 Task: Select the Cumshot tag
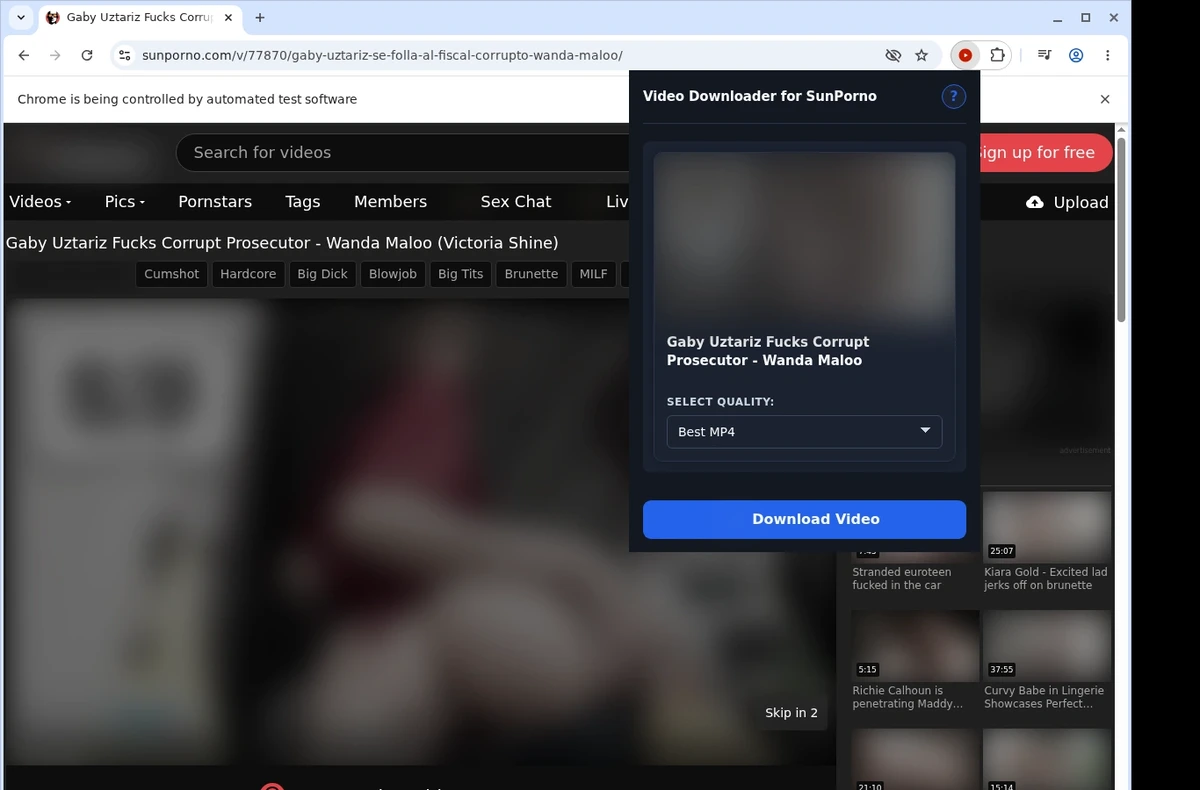(171, 274)
